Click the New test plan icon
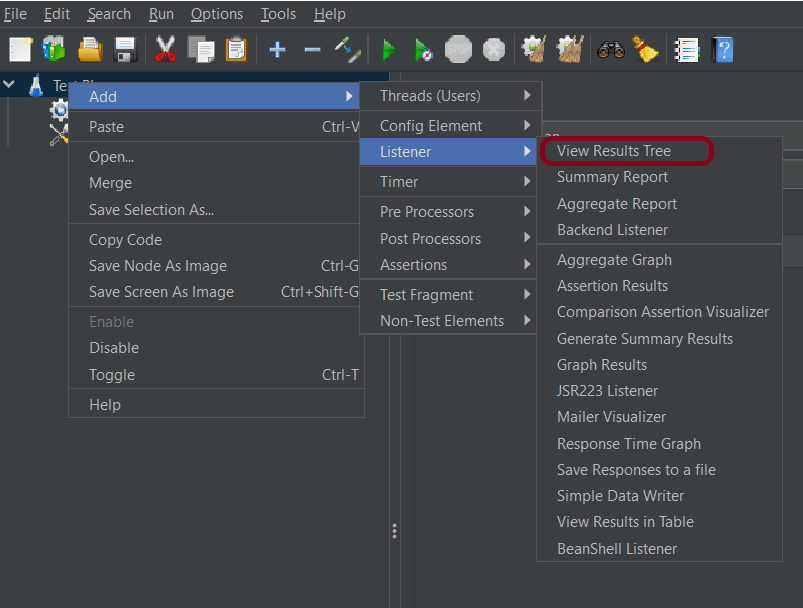803x608 pixels. click(20, 49)
